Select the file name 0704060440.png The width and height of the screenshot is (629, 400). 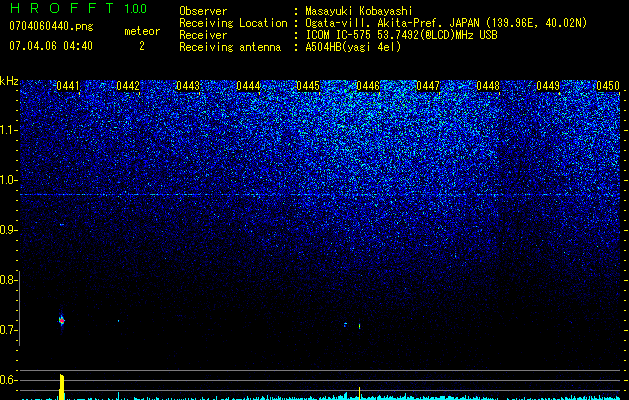[x=51, y=26]
